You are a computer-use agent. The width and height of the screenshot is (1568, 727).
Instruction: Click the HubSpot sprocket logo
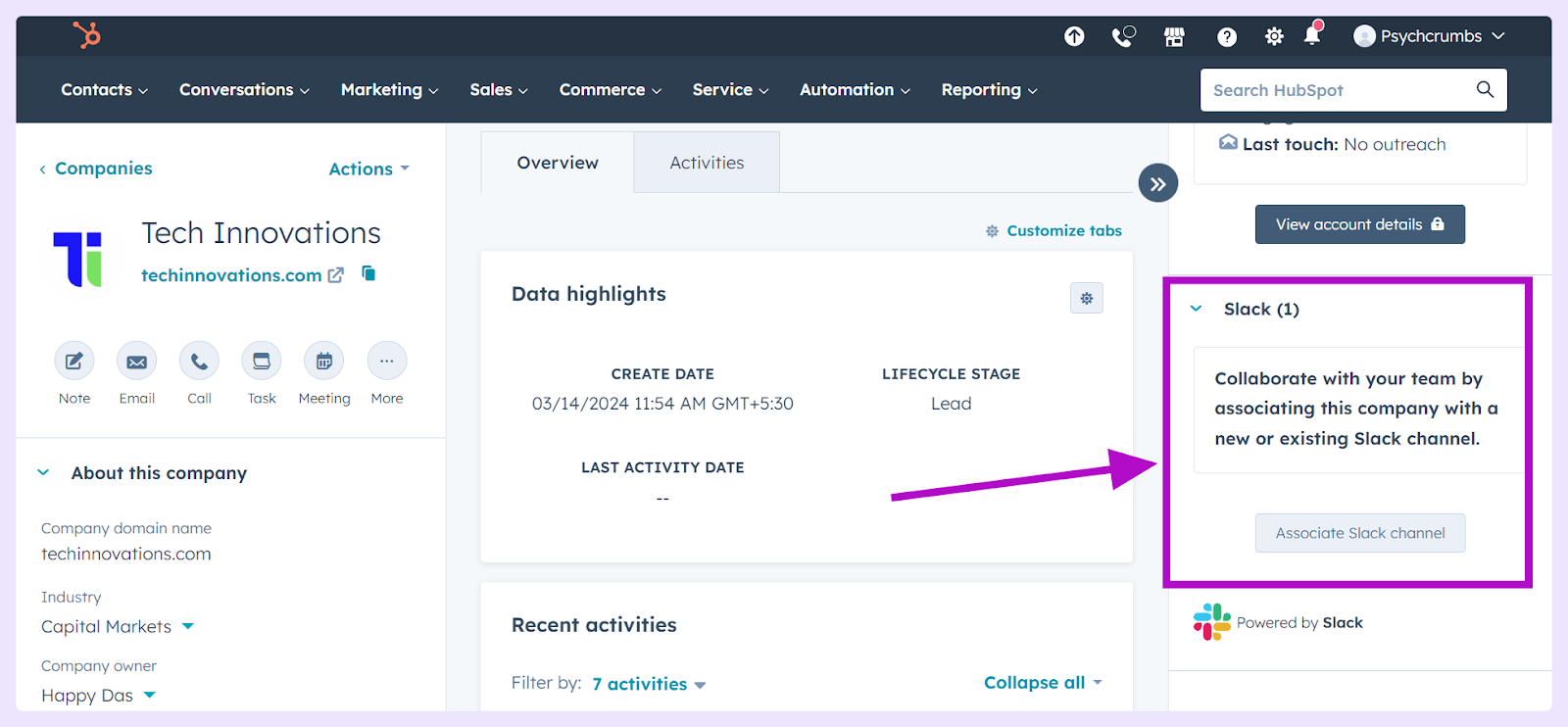coord(87,35)
